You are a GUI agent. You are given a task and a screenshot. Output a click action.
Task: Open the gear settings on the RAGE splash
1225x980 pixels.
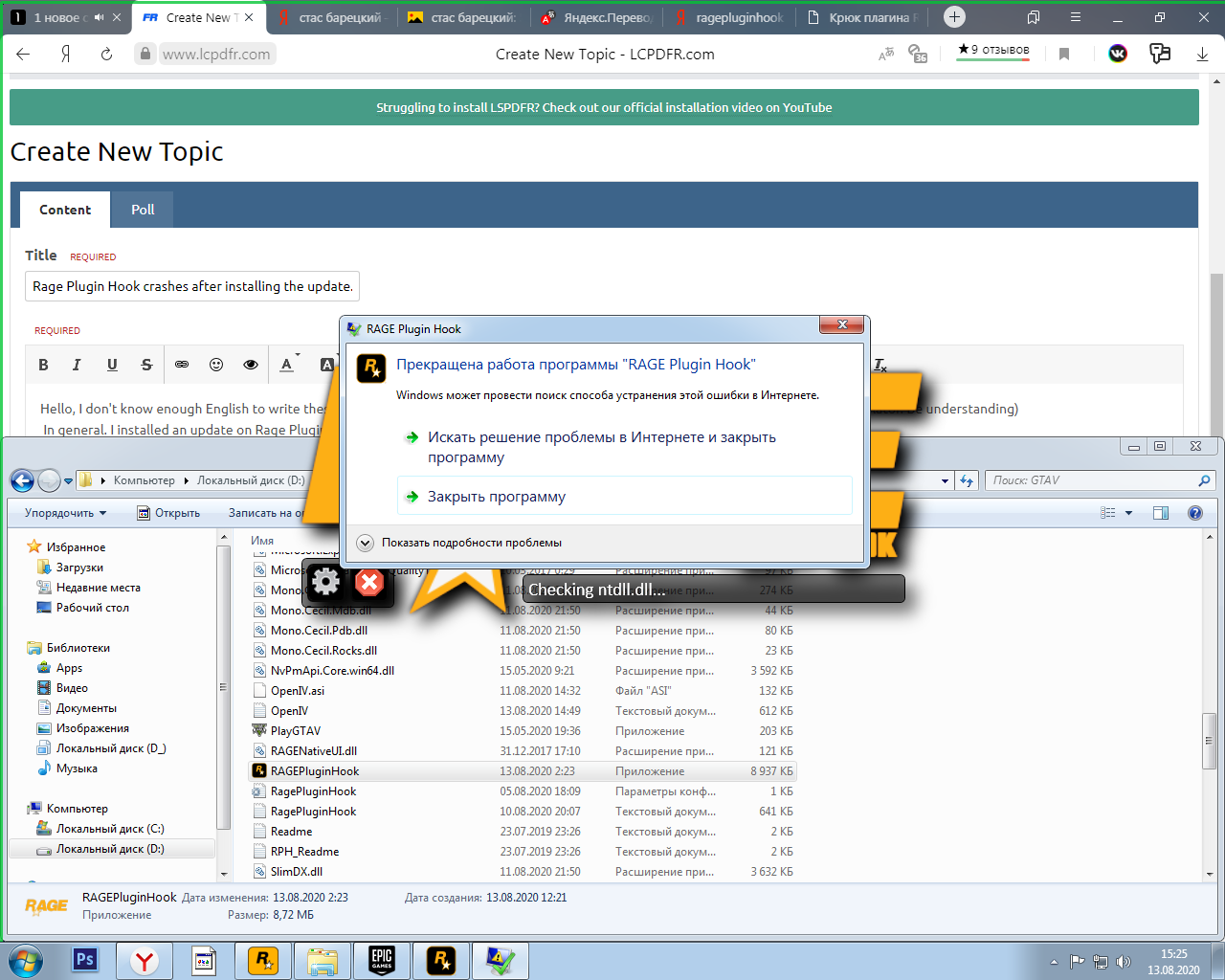325,582
